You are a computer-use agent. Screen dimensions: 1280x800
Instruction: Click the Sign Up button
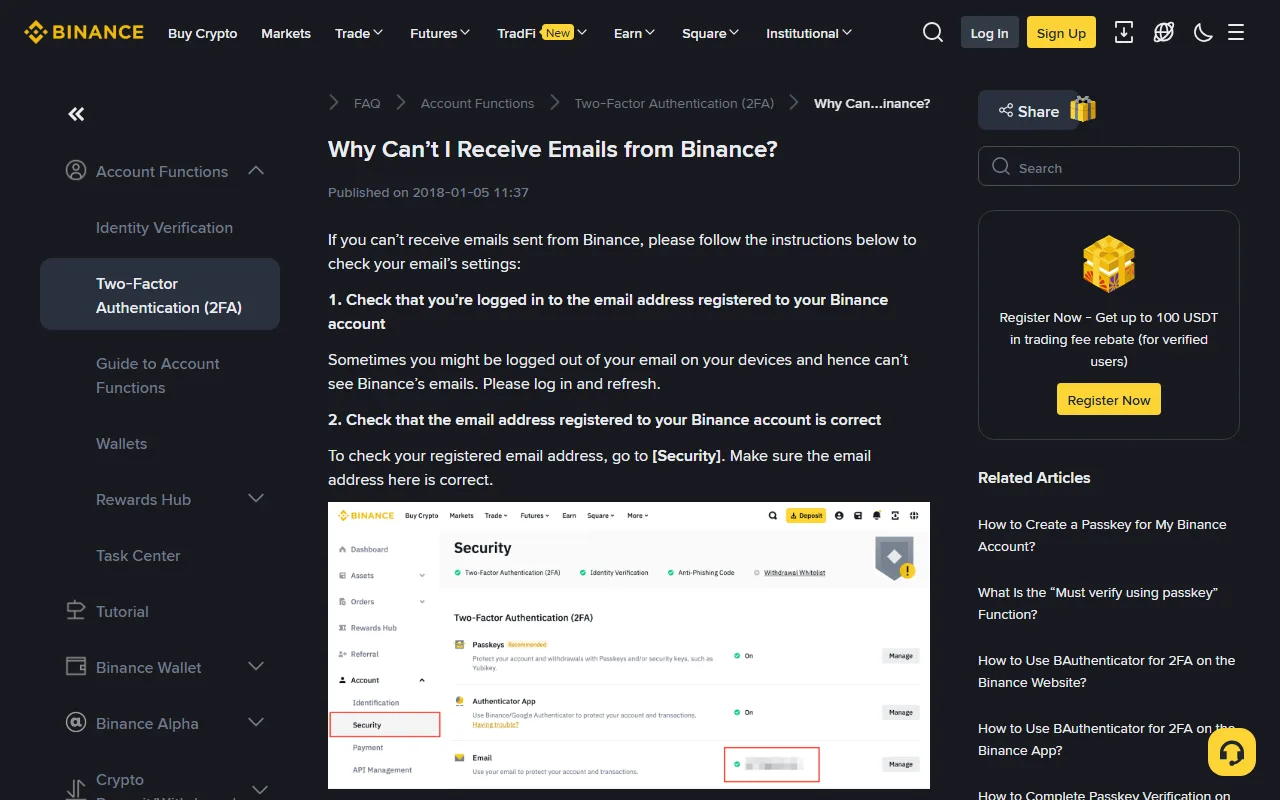1061,33
